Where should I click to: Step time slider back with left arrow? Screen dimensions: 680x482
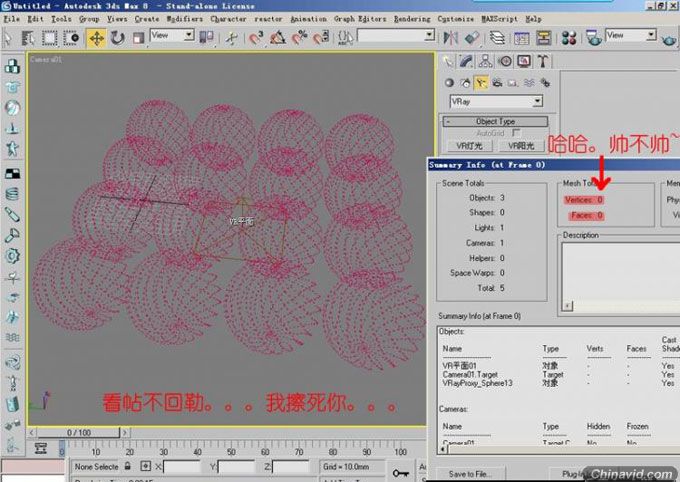click(32, 433)
